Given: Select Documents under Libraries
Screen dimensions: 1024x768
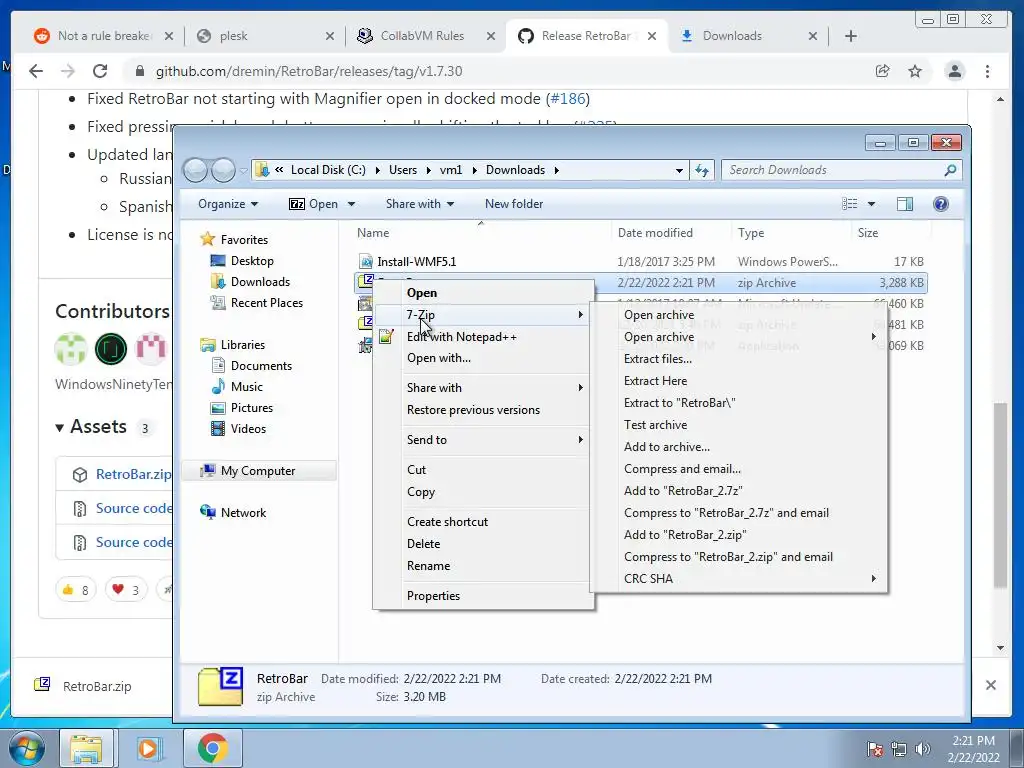Looking at the screenshot, I should pos(261,366).
